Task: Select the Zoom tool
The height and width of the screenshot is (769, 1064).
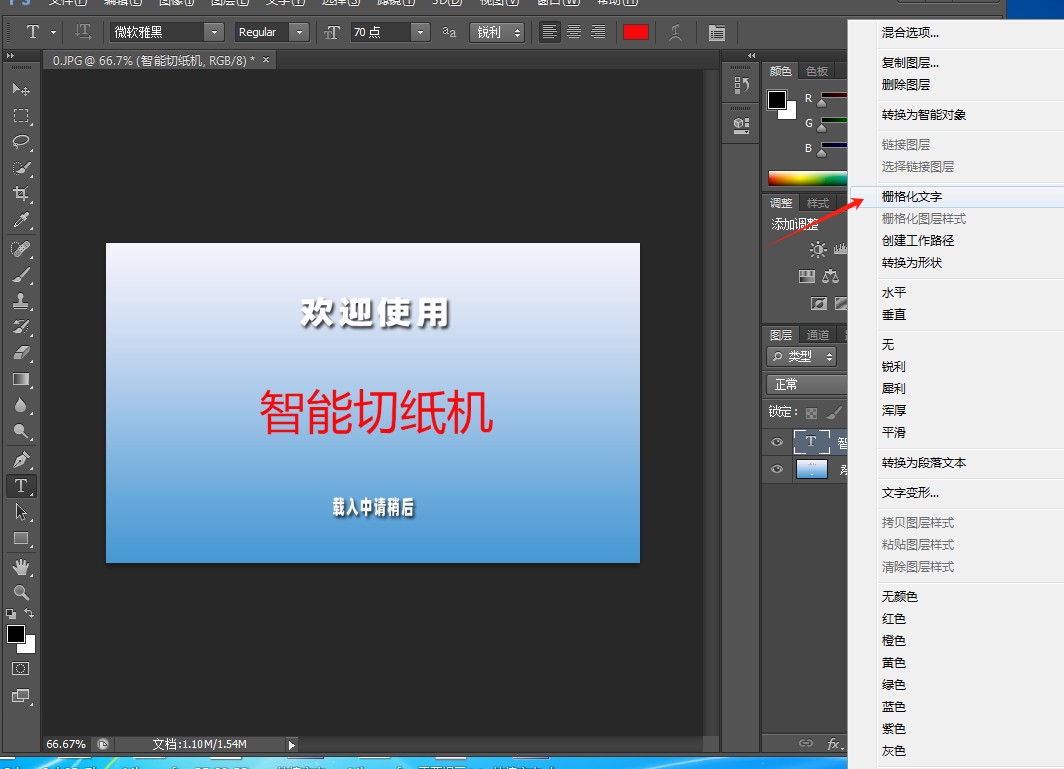Action: pyautogui.click(x=21, y=593)
